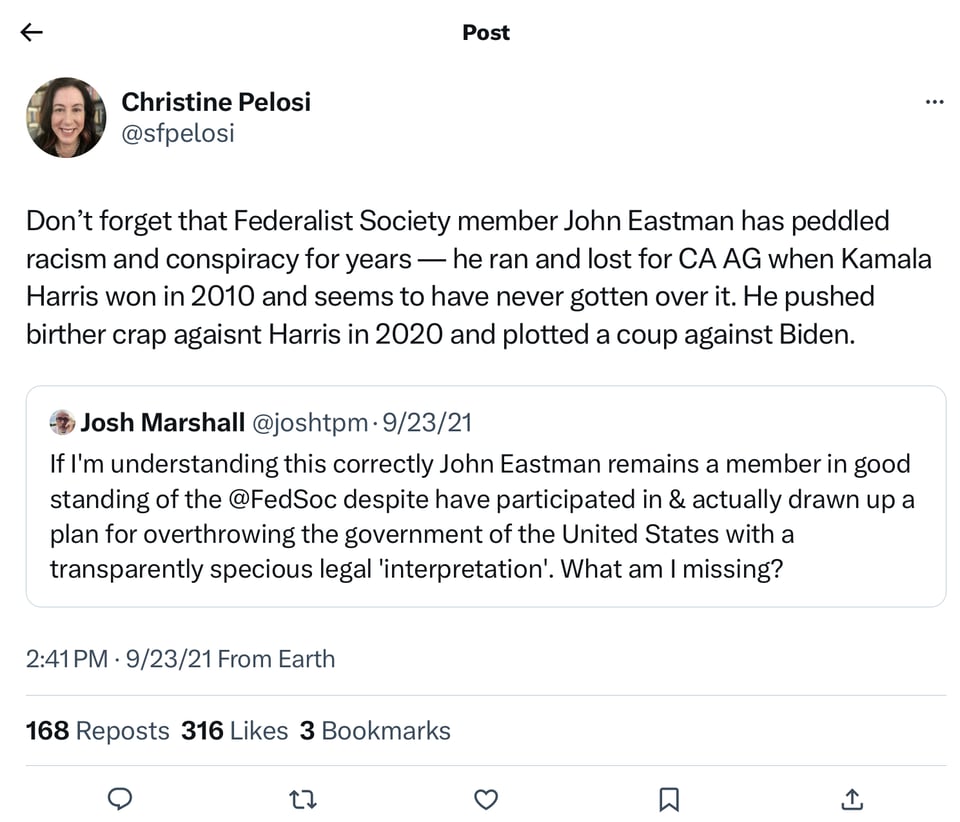Open the three-dot more options menu
Image resolution: width=960 pixels, height=822 pixels.
tap(934, 102)
